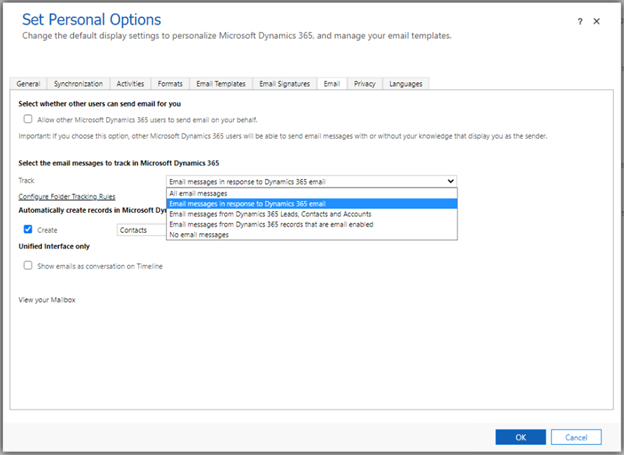624x455 pixels.
Task: Uncheck the Create records checkbox
Action: click(x=28, y=229)
